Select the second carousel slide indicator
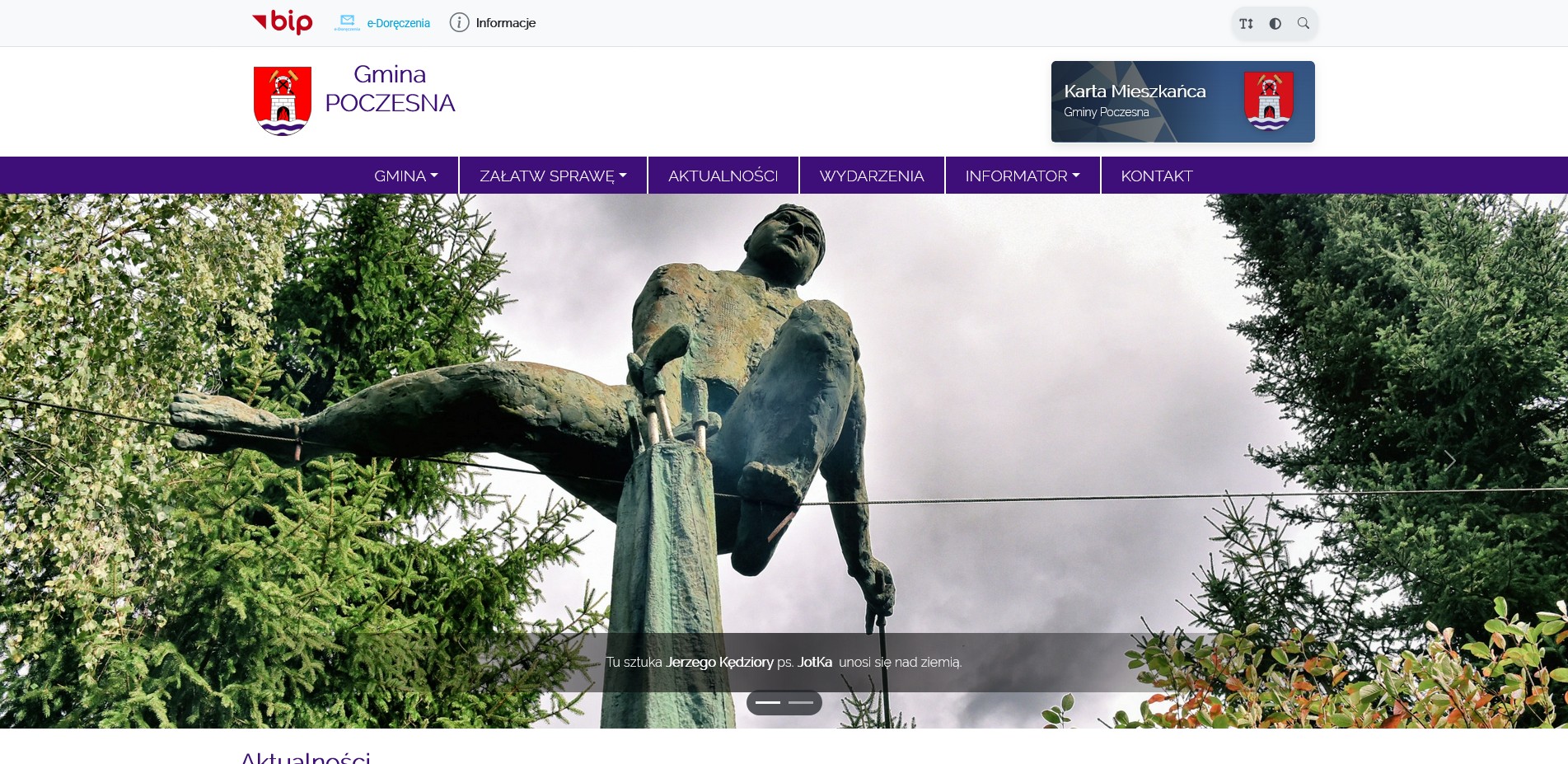Image resolution: width=1568 pixels, height=764 pixels. (x=800, y=702)
